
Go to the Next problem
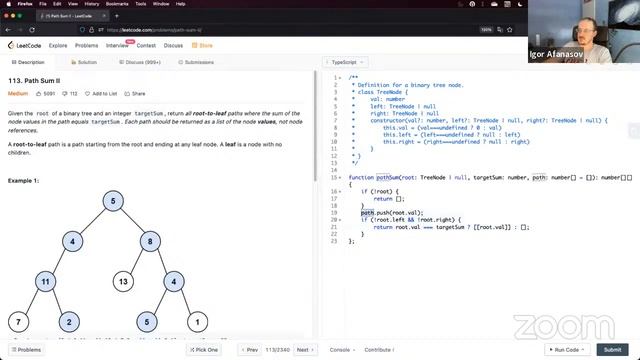click(305, 350)
